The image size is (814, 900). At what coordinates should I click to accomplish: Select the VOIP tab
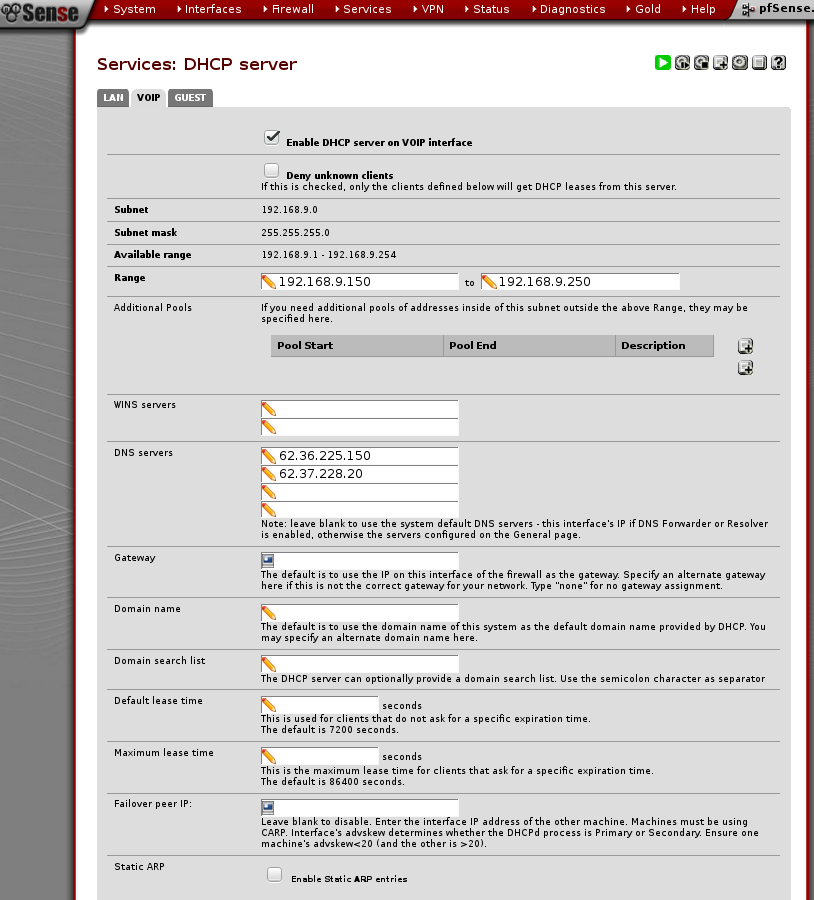click(148, 98)
